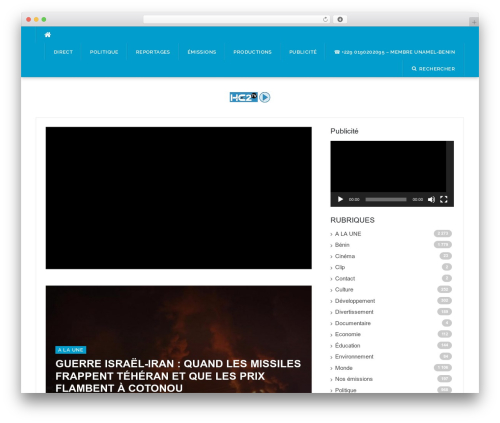Open the Bénin rubrique
500x423 pixels.
(x=342, y=245)
